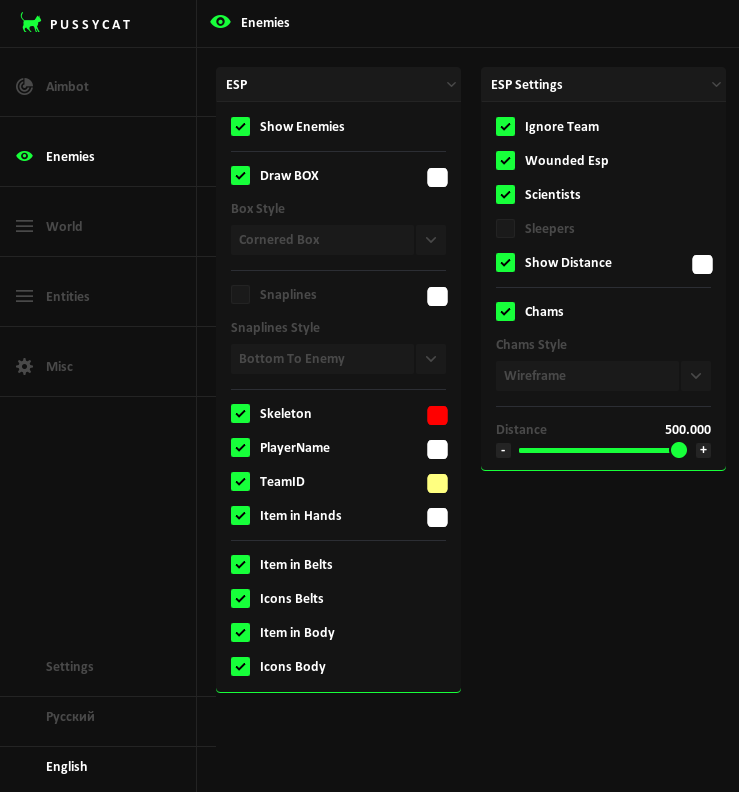Click the Aimbot icon in the sidebar

pyautogui.click(x=24, y=87)
